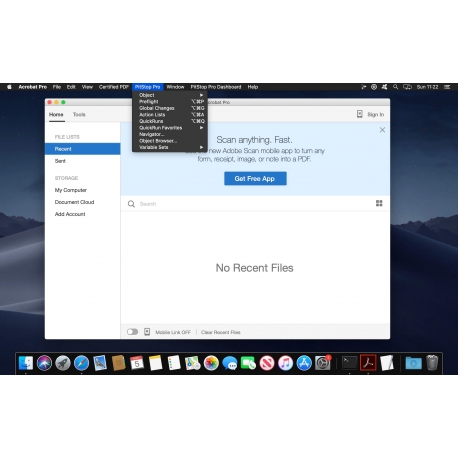This screenshot has height=458, width=458.
Task: Open the Window menu
Action: 175,87
